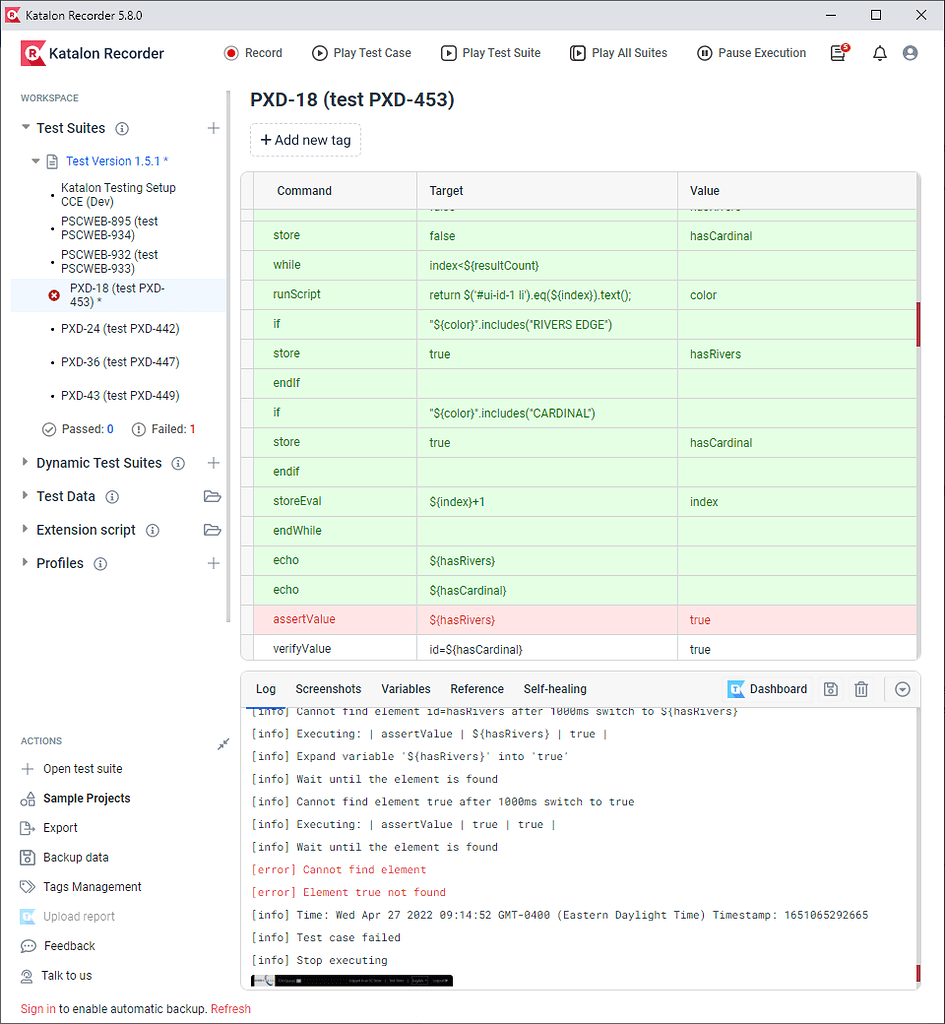The image size is (945, 1024).
Task: Run Play Test Suite
Action: point(491,53)
